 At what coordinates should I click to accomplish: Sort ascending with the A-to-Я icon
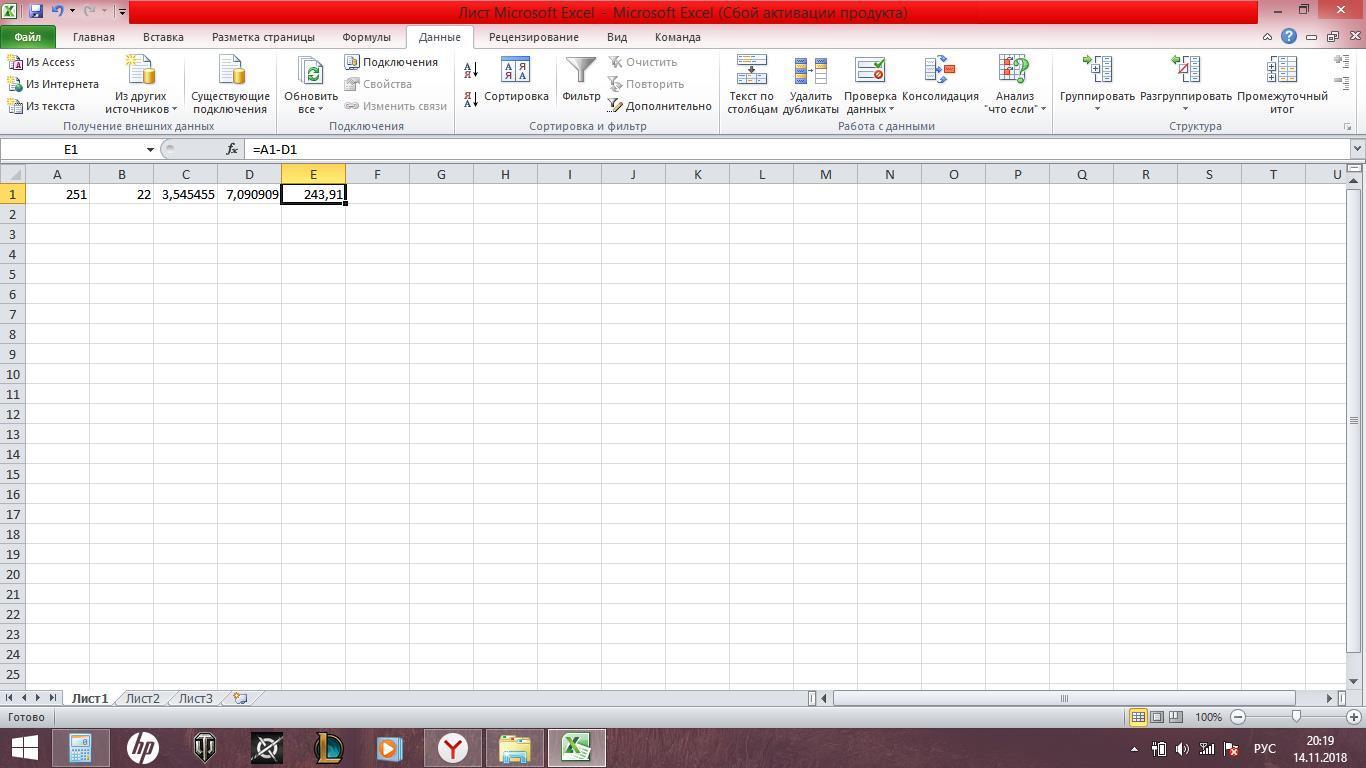click(471, 69)
